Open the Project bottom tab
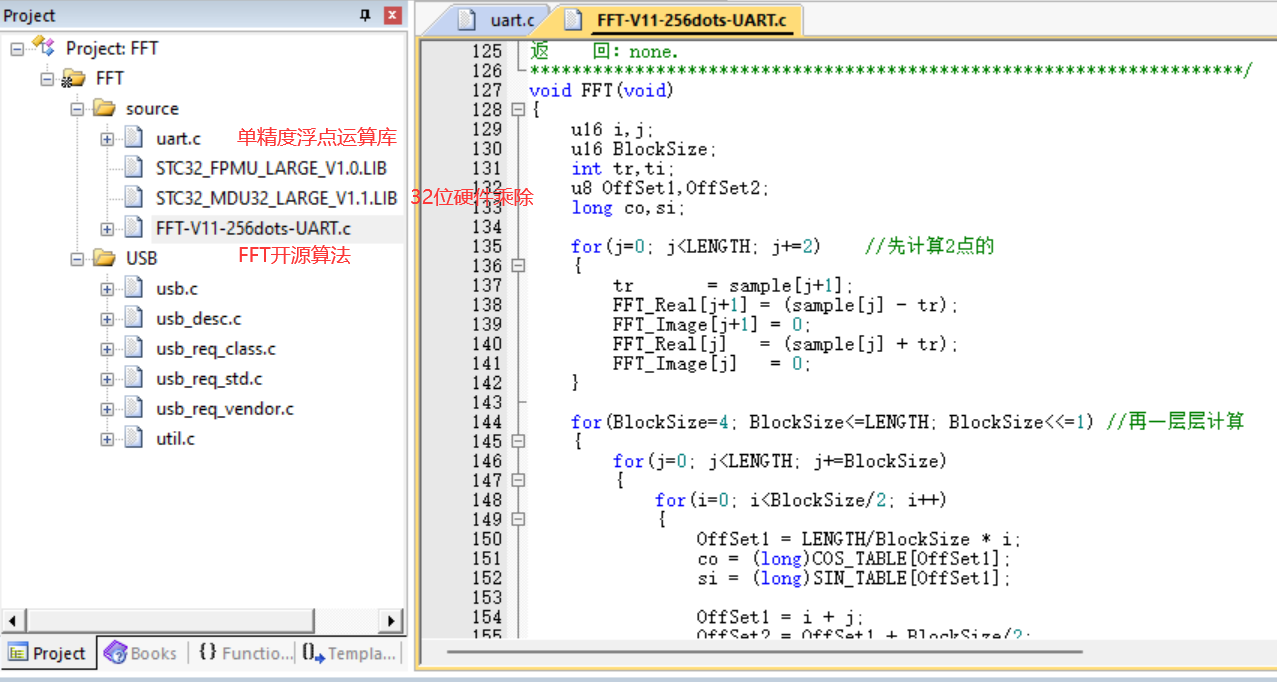 [x=48, y=653]
